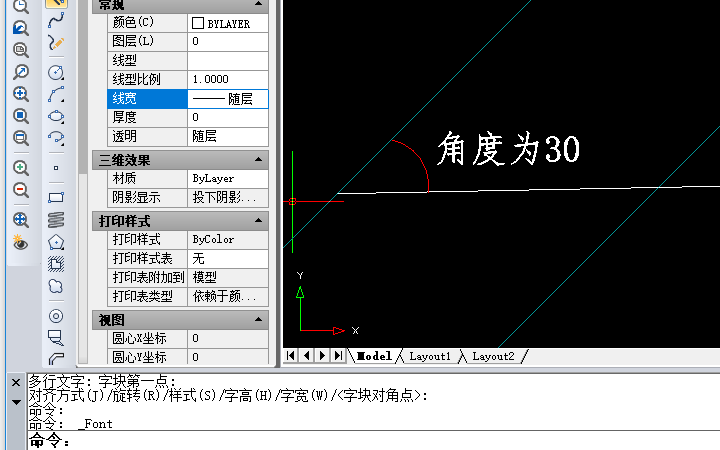Select the text 角度为30 in drawing
This screenshot has height=450, width=720.
(508, 148)
